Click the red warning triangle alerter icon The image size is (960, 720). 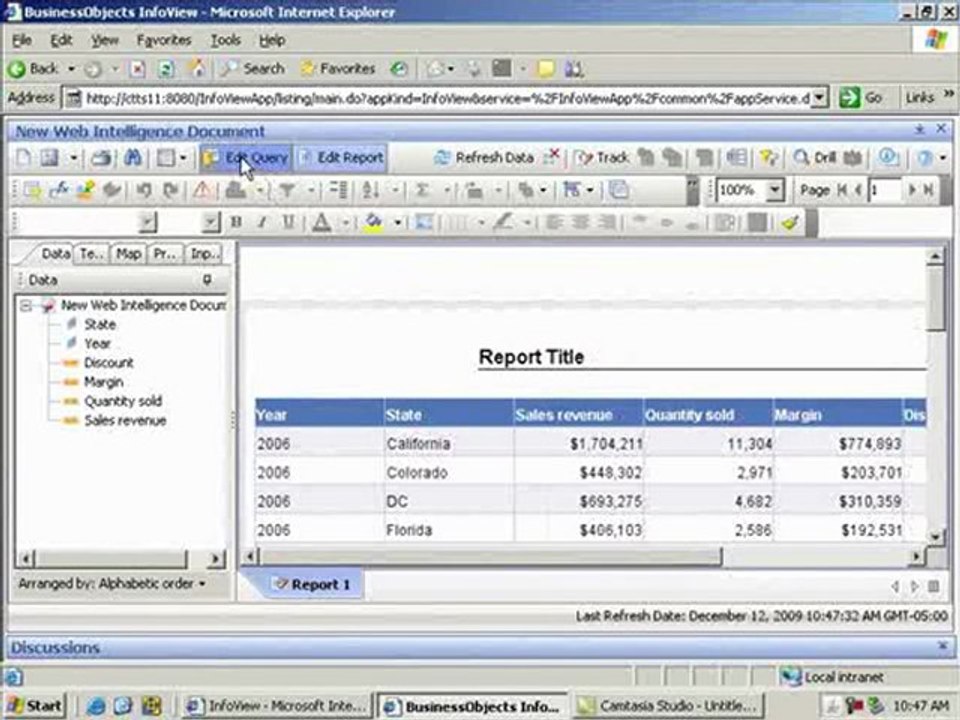pos(202,190)
